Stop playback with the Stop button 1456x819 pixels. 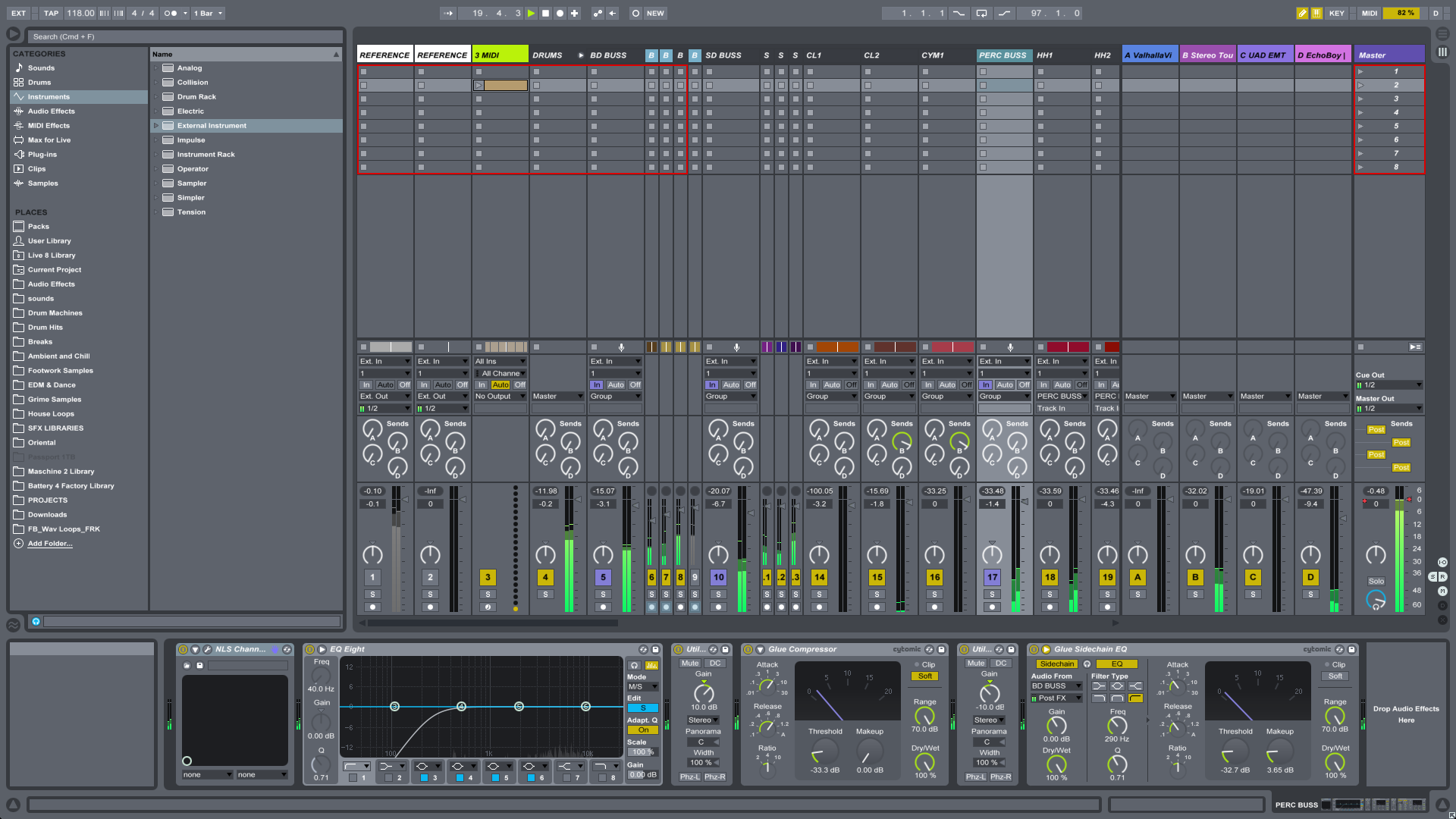click(x=545, y=13)
